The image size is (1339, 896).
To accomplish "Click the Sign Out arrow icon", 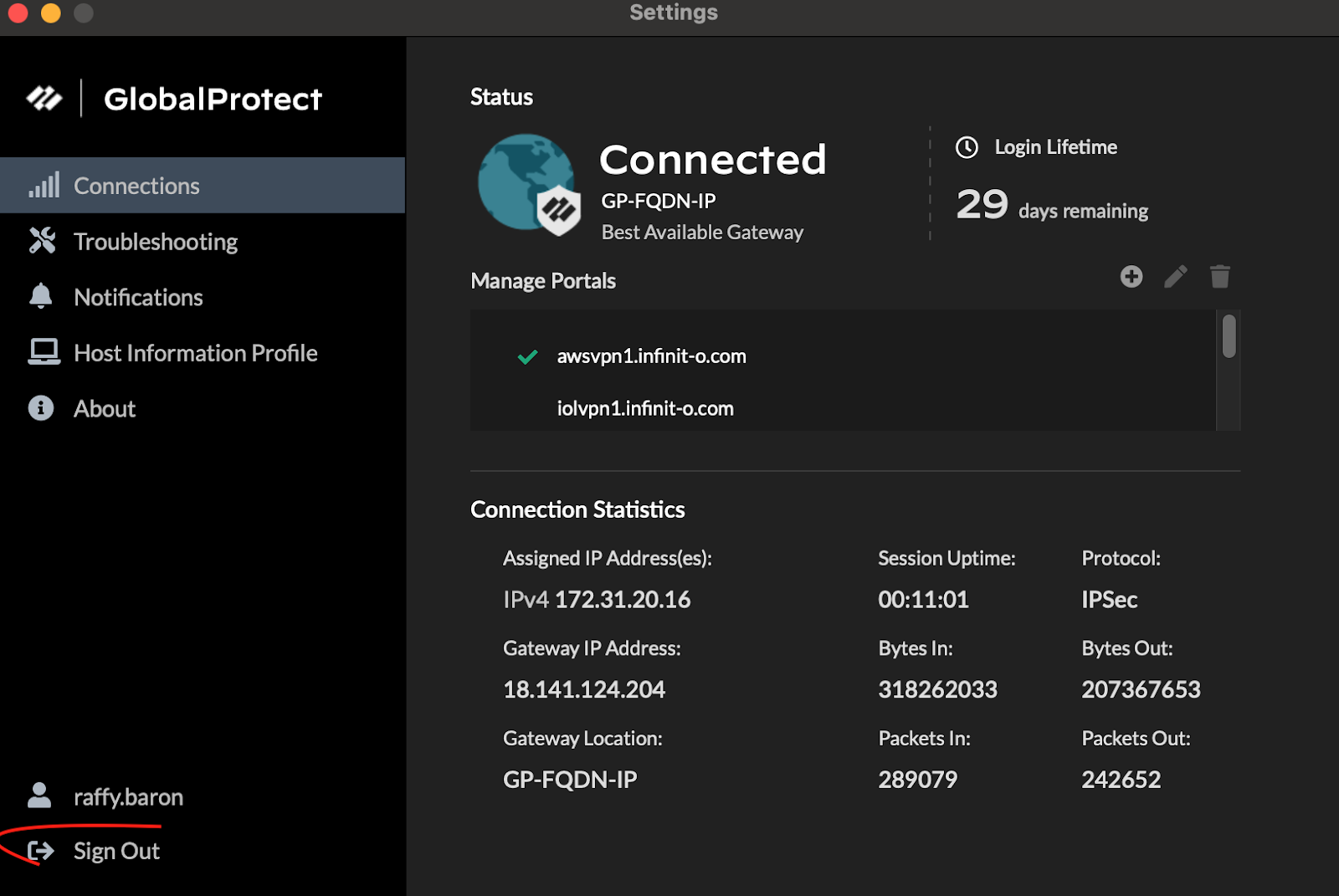I will (40, 851).
